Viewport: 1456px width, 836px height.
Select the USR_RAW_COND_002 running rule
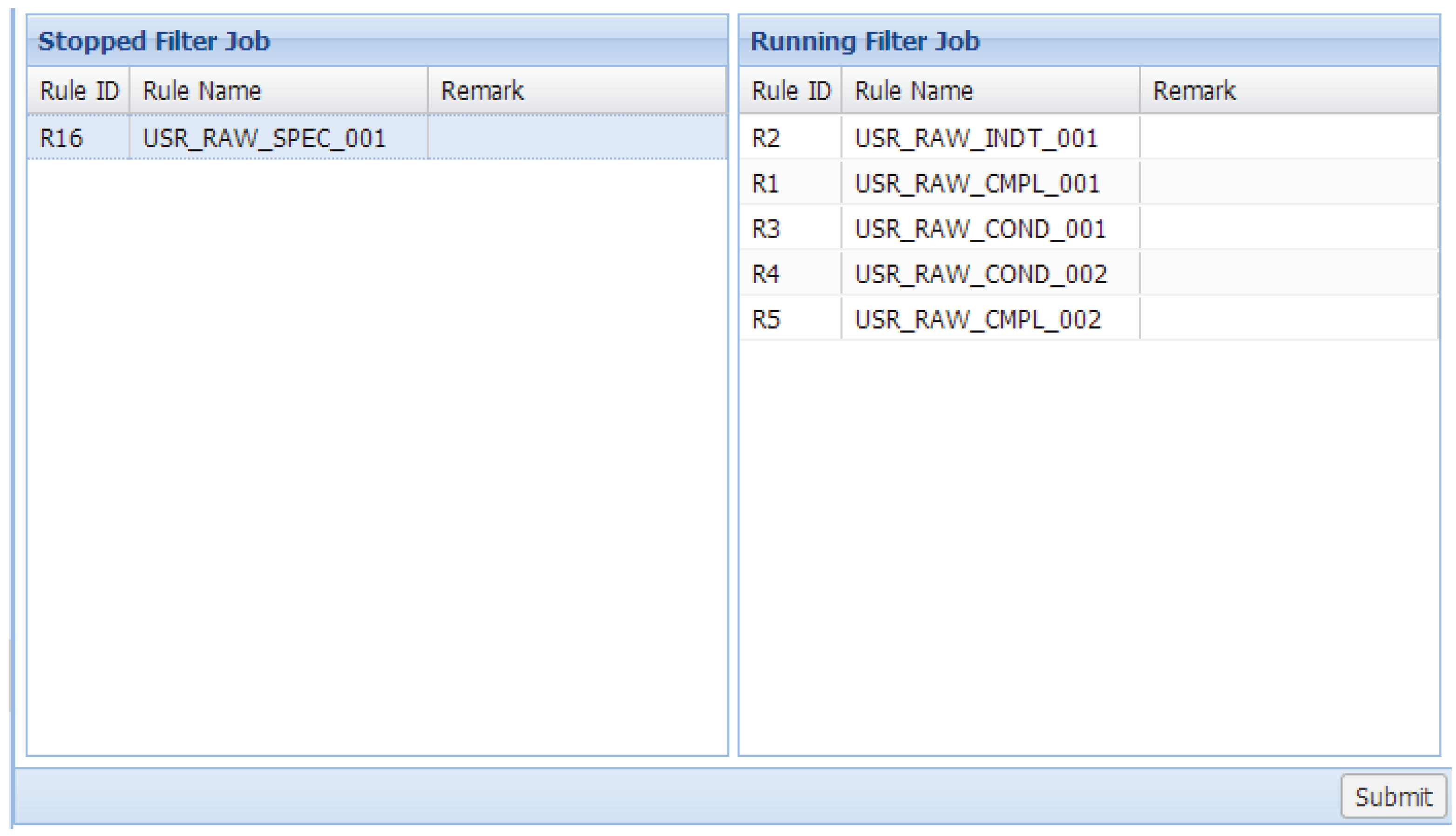pyautogui.click(x=980, y=274)
